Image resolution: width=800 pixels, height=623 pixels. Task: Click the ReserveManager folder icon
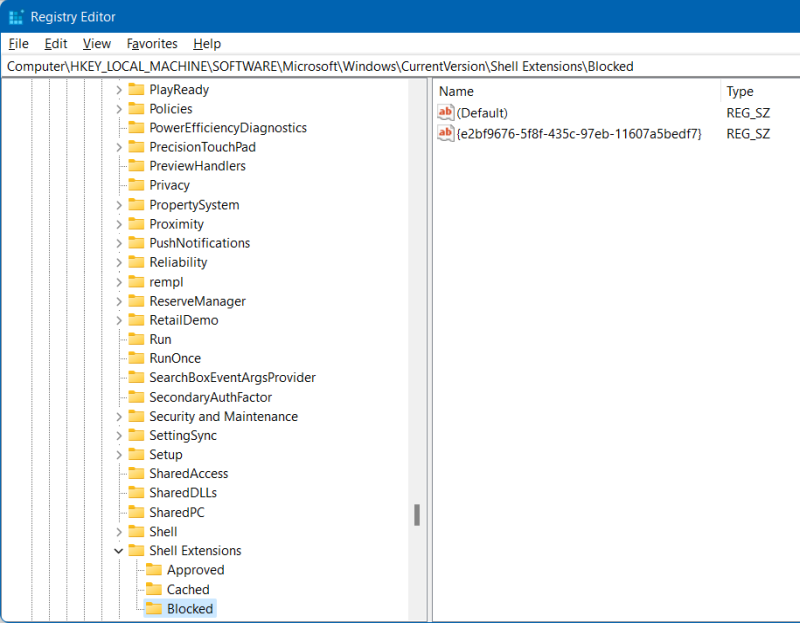click(136, 301)
